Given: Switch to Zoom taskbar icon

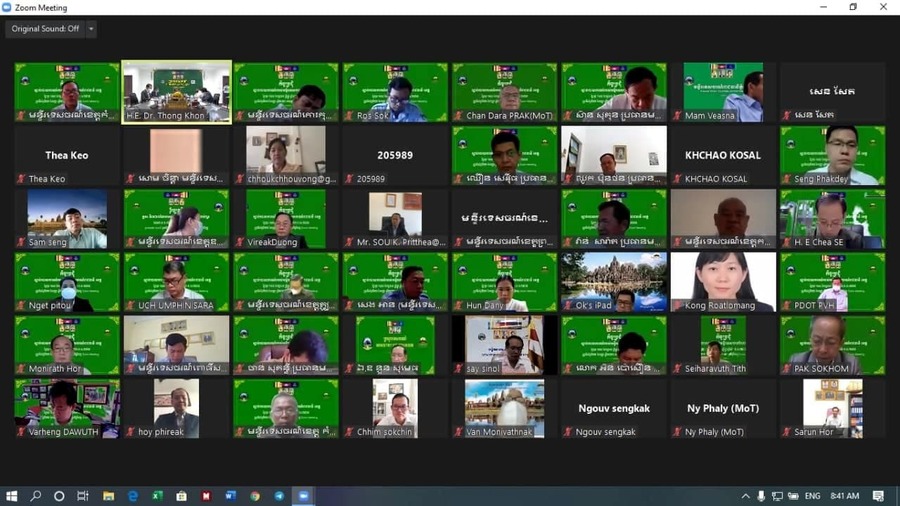Looking at the screenshot, I should tap(304, 496).
